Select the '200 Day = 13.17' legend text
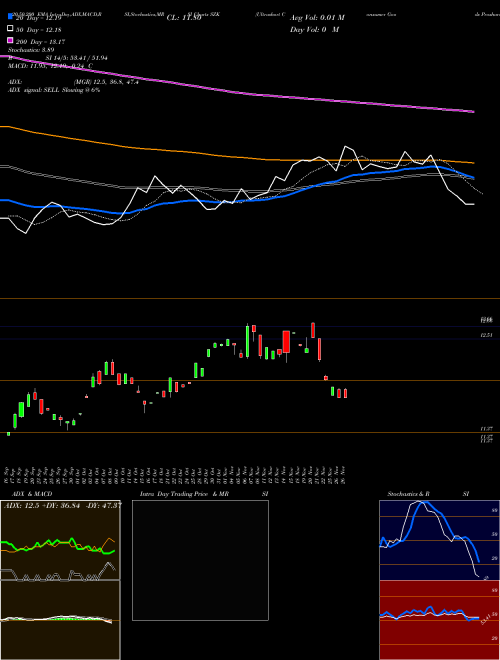The width and height of the screenshot is (500, 660). pyautogui.click(x=40, y=42)
